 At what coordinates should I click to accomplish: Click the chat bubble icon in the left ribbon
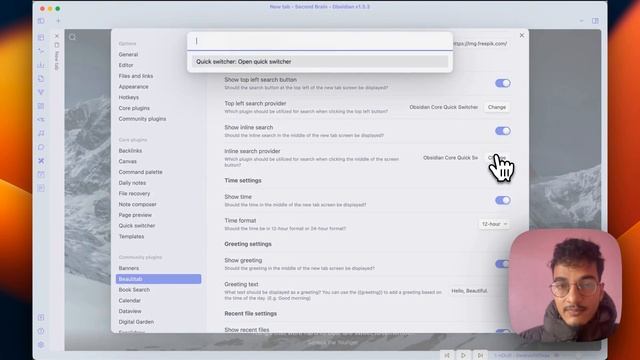[x=41, y=147]
